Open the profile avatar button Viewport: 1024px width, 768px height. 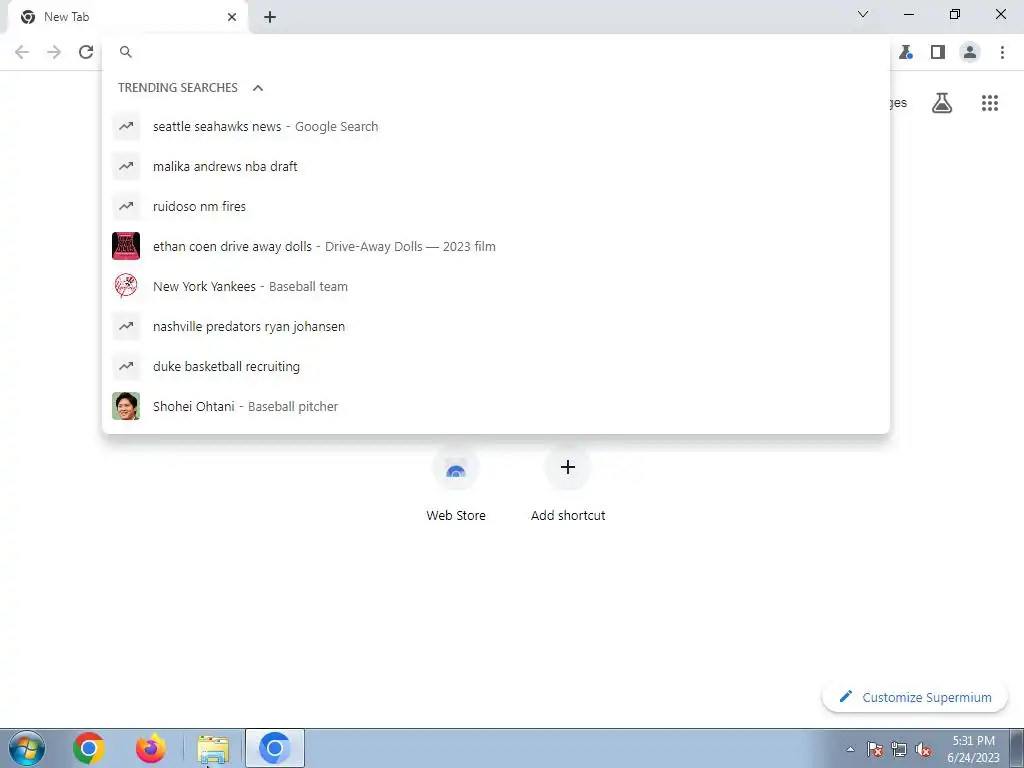point(970,52)
